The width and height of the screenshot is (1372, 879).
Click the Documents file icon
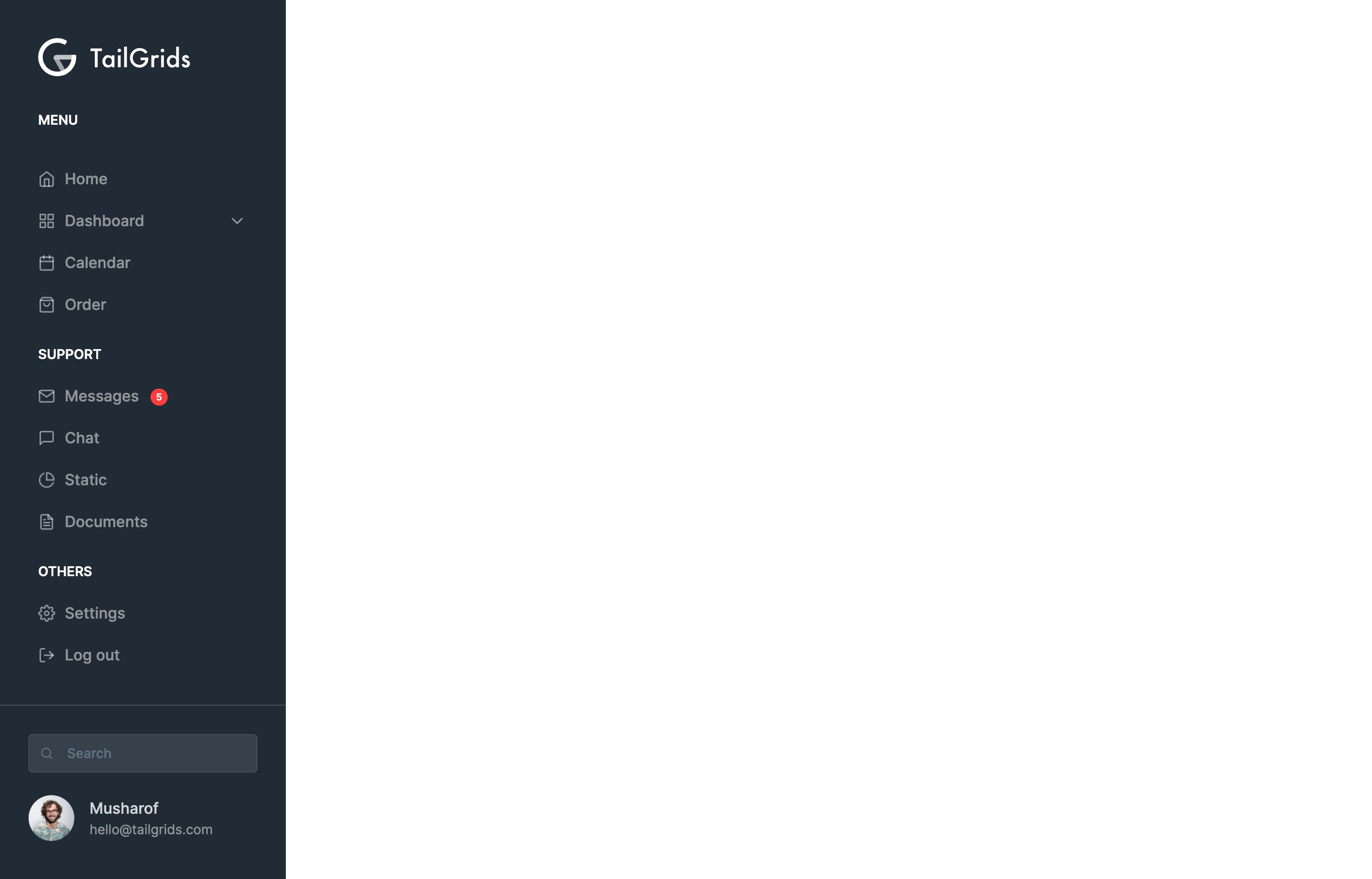pos(46,521)
